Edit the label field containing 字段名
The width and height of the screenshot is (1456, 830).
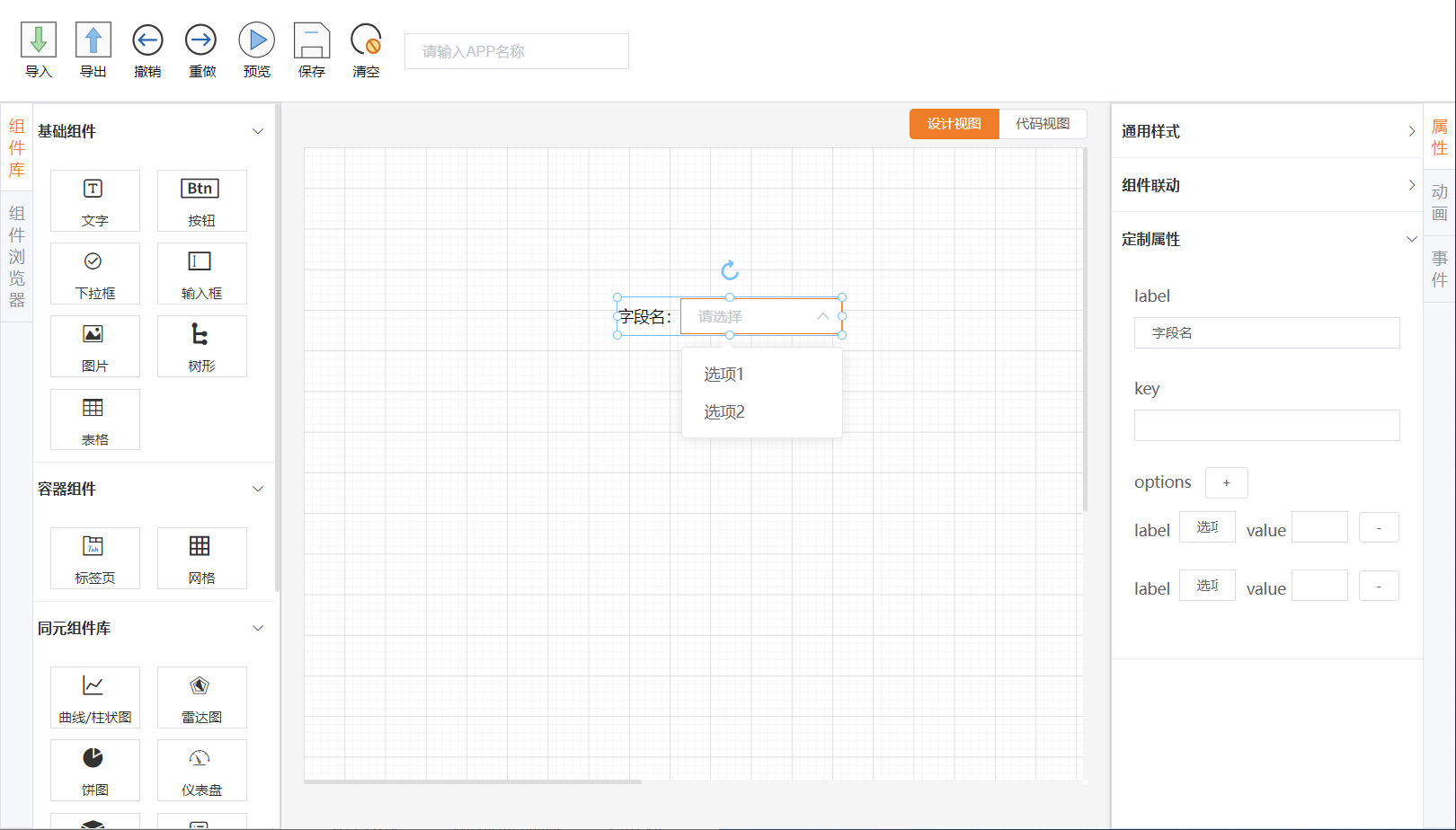(x=1267, y=332)
